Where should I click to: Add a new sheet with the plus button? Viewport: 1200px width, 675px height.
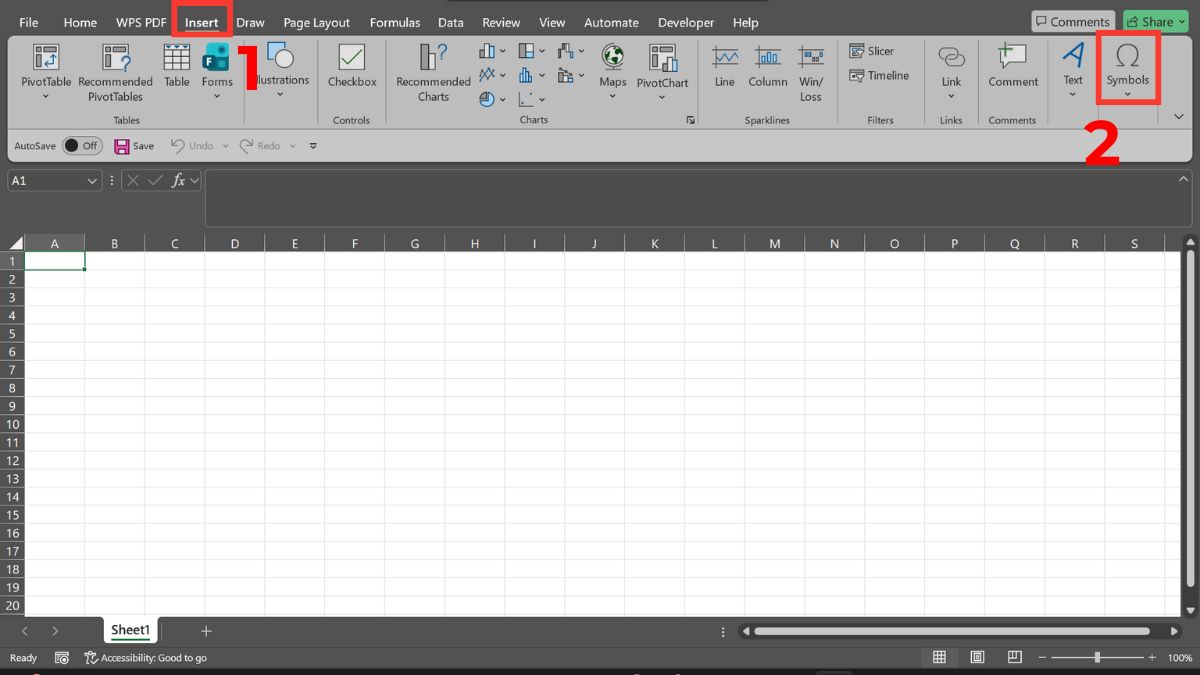click(x=206, y=630)
